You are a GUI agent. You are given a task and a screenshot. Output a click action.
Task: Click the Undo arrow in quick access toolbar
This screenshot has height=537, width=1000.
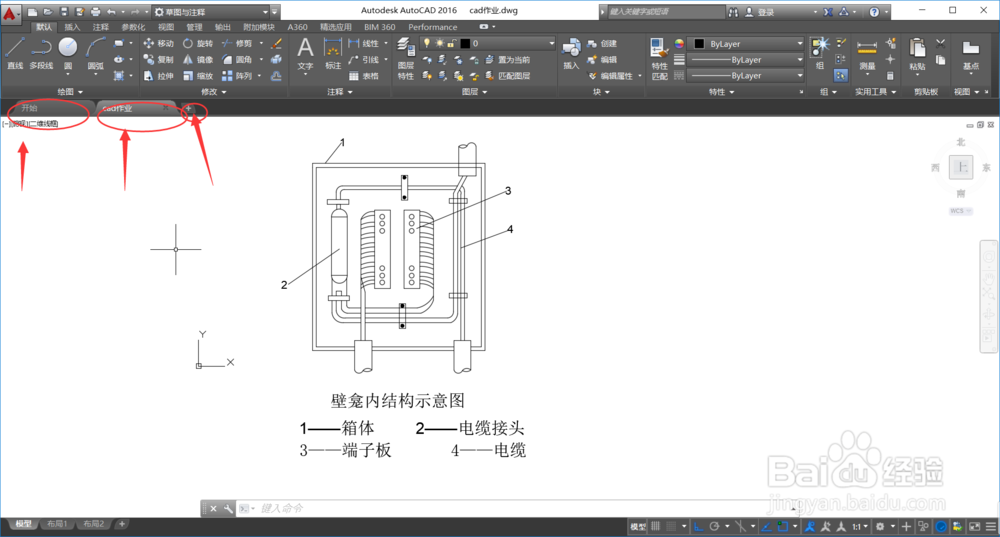(112, 11)
